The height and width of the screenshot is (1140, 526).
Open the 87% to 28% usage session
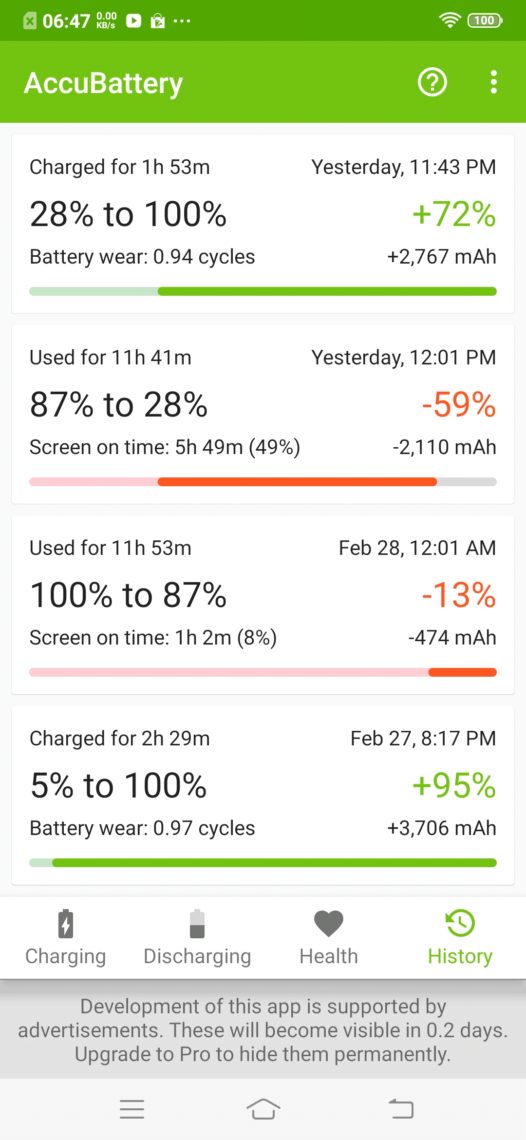(263, 414)
